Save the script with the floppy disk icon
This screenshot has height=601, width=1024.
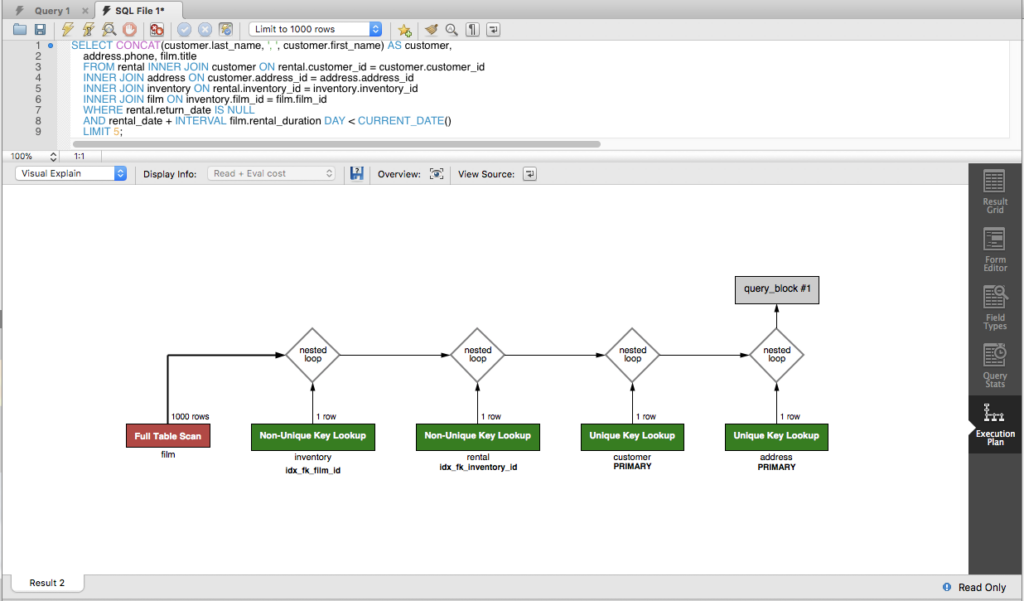(40, 30)
